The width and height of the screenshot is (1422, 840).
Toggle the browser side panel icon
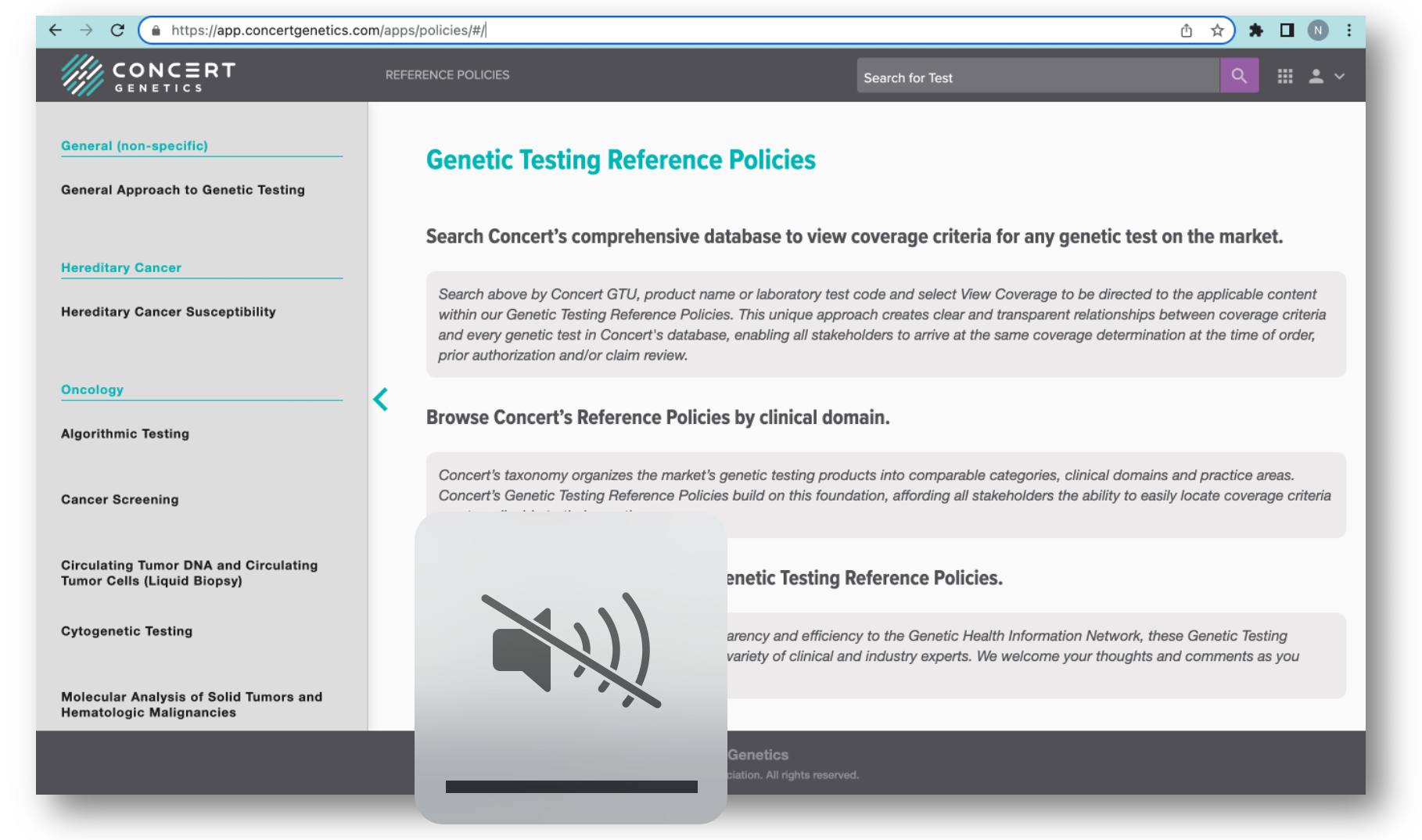(x=1287, y=31)
